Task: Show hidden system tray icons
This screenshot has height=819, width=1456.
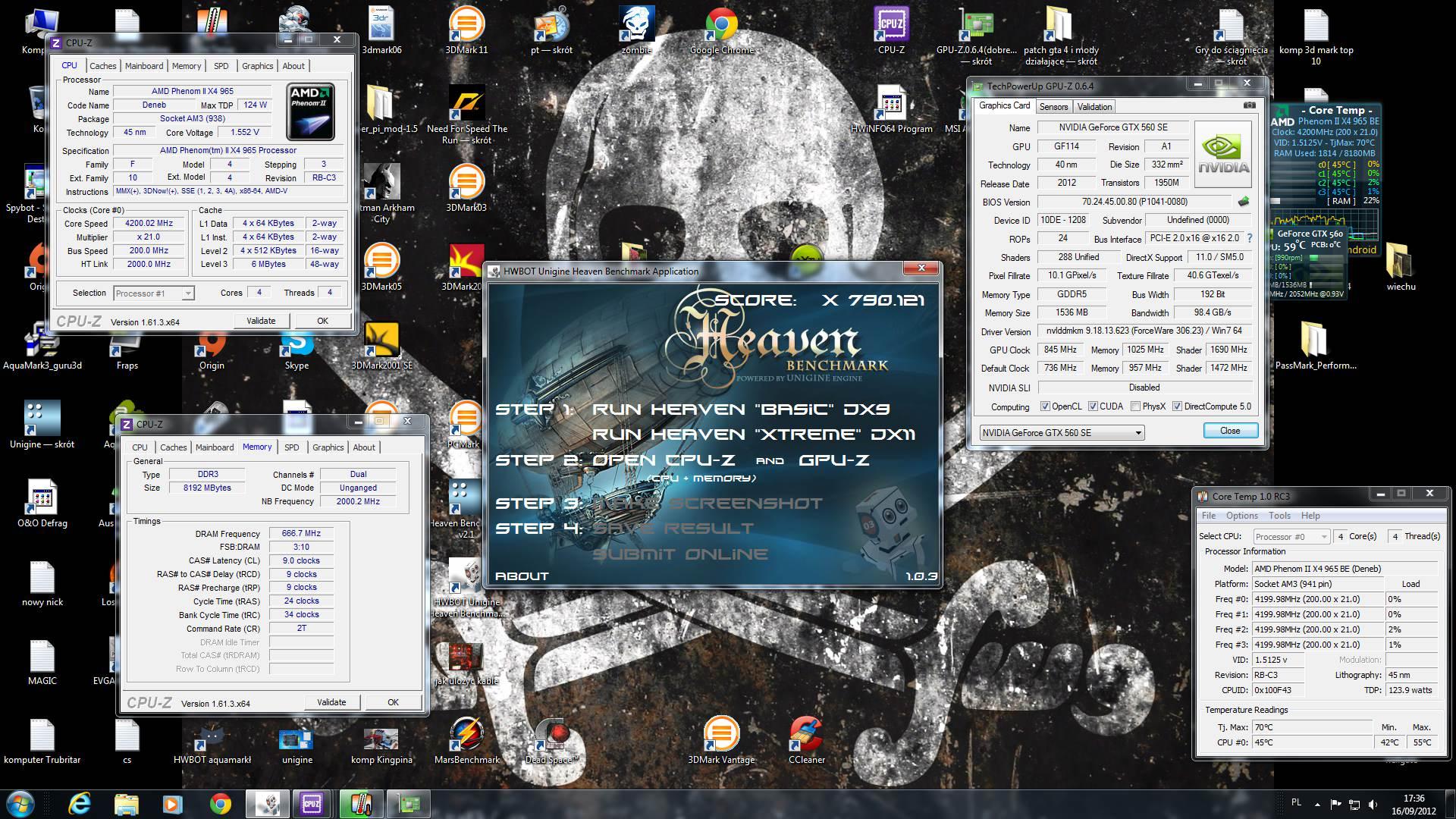Action: click(1316, 805)
